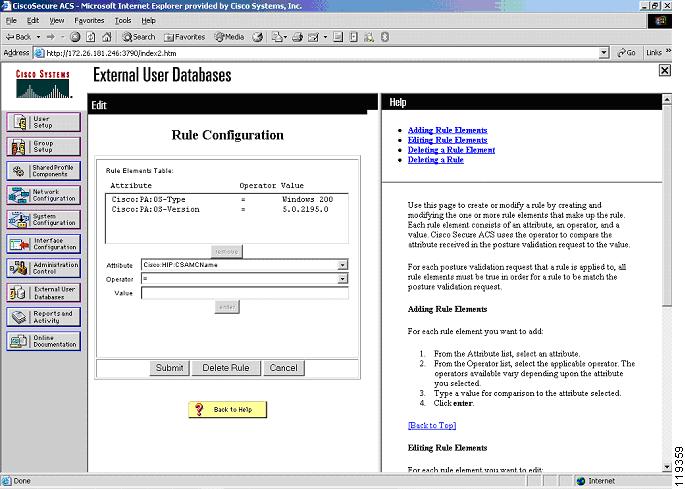Open the browser Search pane
The height and width of the screenshot is (489, 685).
138,37
